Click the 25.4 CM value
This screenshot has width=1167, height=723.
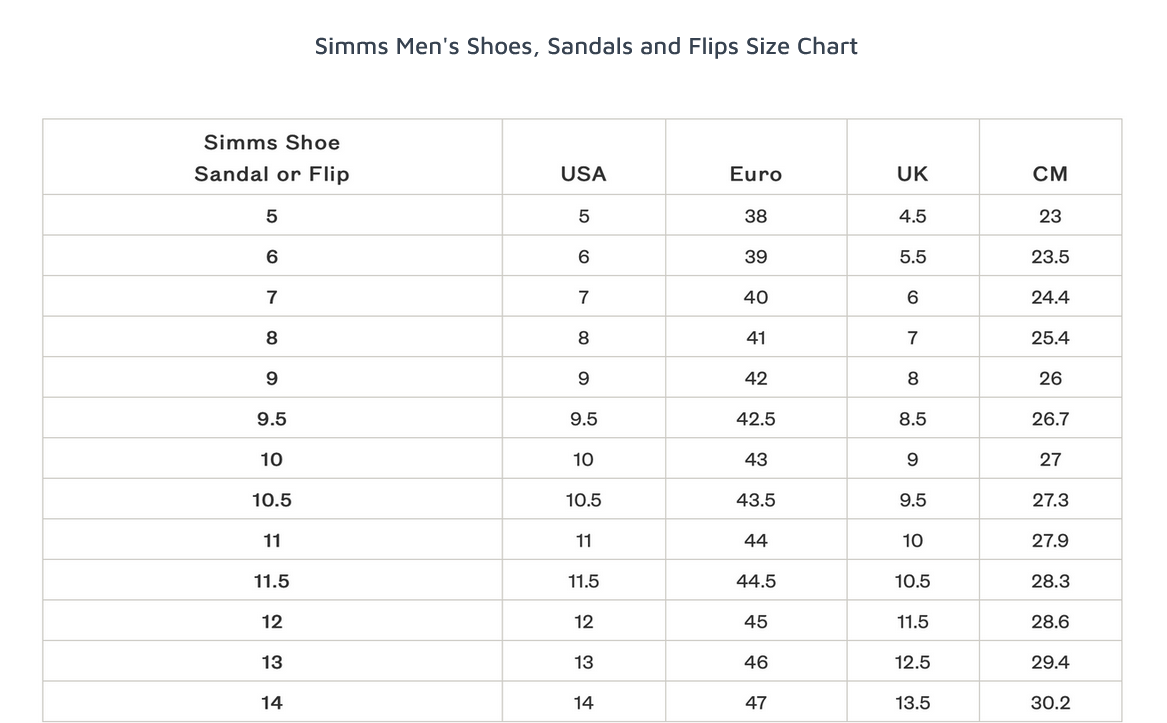coord(1050,338)
